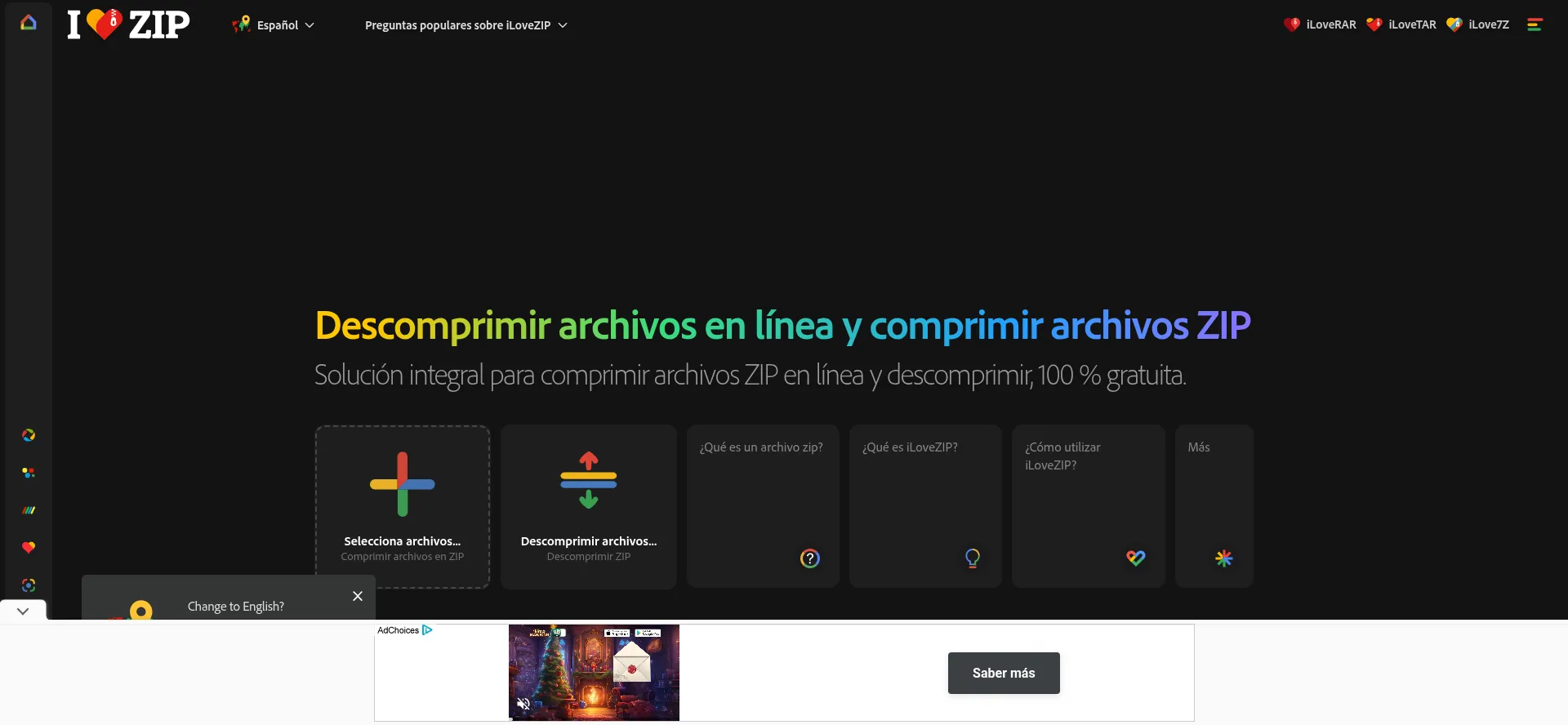Click the blue ring sidebar icon
Image resolution: width=1568 pixels, height=725 pixels.
pyautogui.click(x=29, y=585)
